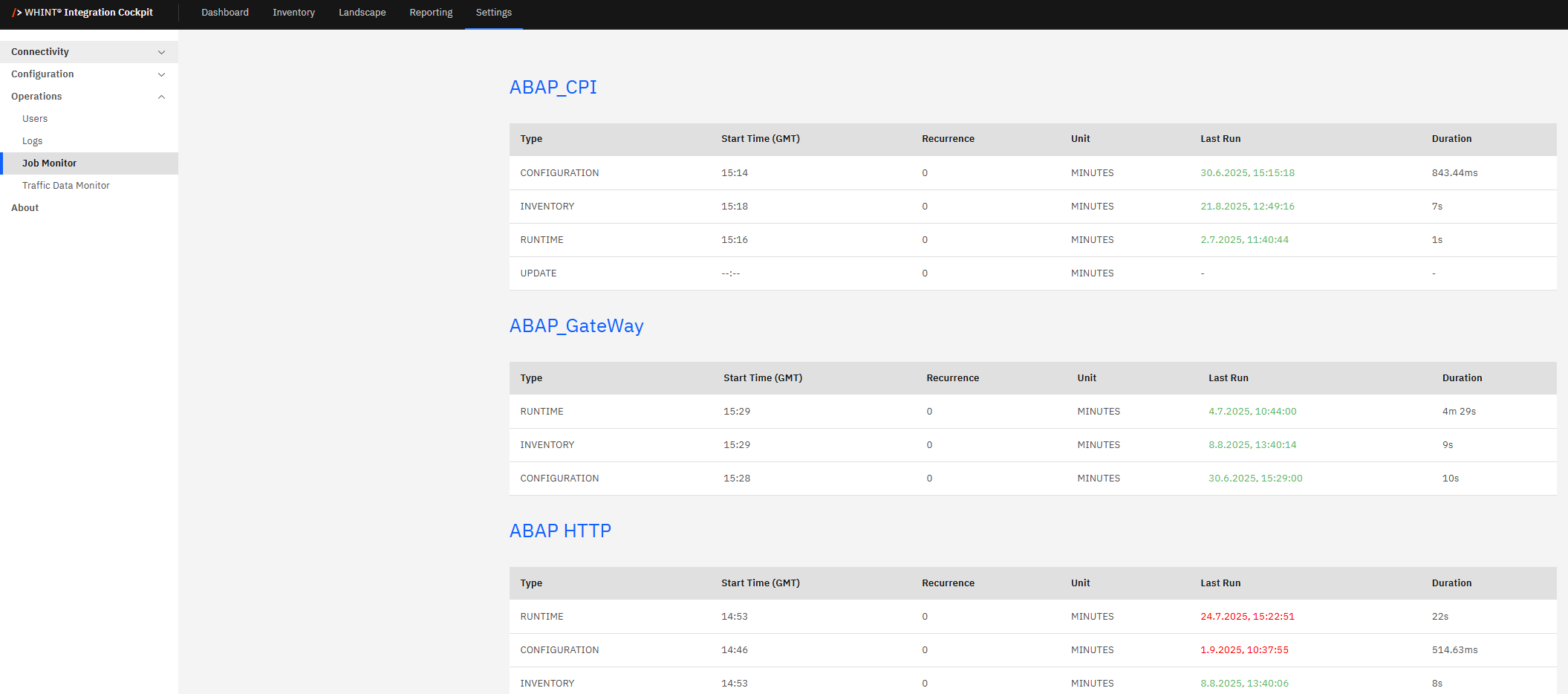Viewport: 1568px width, 694px height.
Task: Select the Settings tab
Action: 493,13
